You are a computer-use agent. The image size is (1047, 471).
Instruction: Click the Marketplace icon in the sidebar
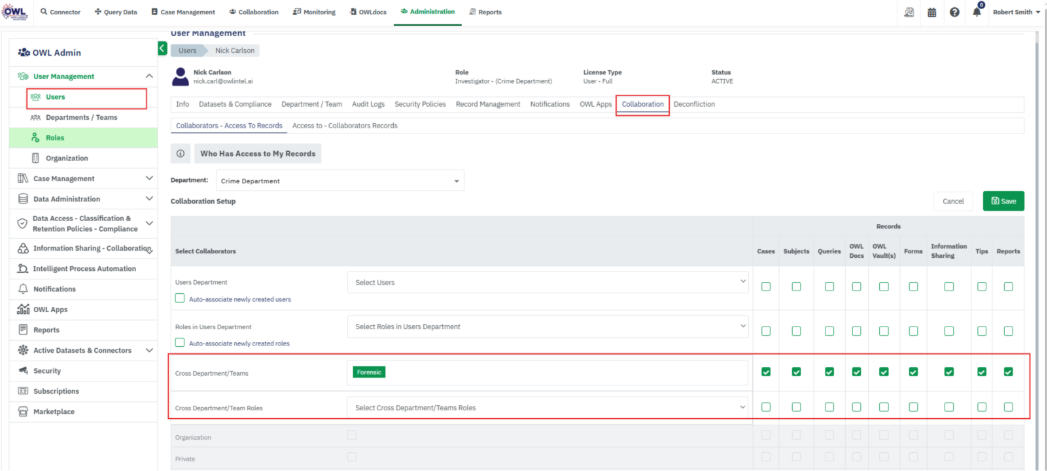click(23, 411)
